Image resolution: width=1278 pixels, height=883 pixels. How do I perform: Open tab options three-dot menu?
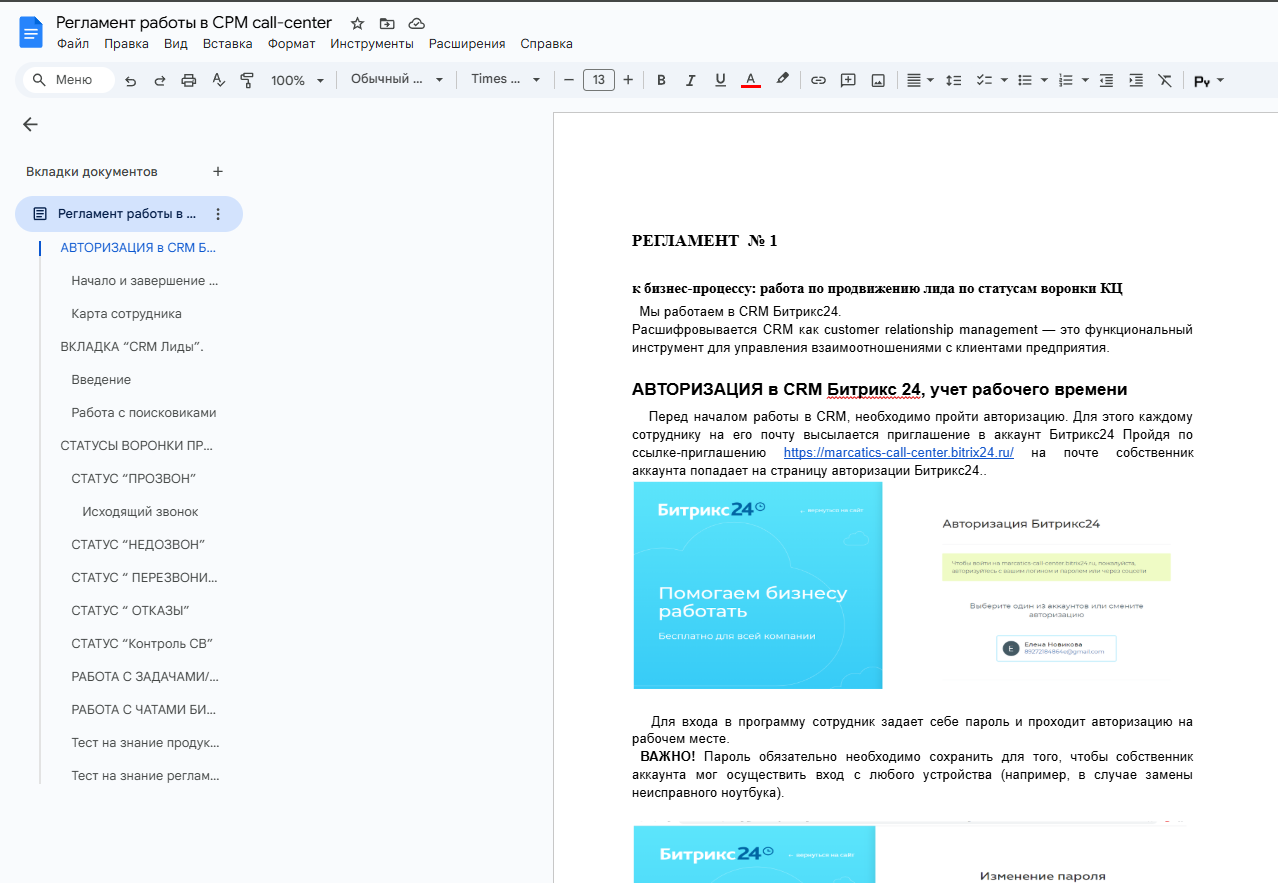click(218, 214)
